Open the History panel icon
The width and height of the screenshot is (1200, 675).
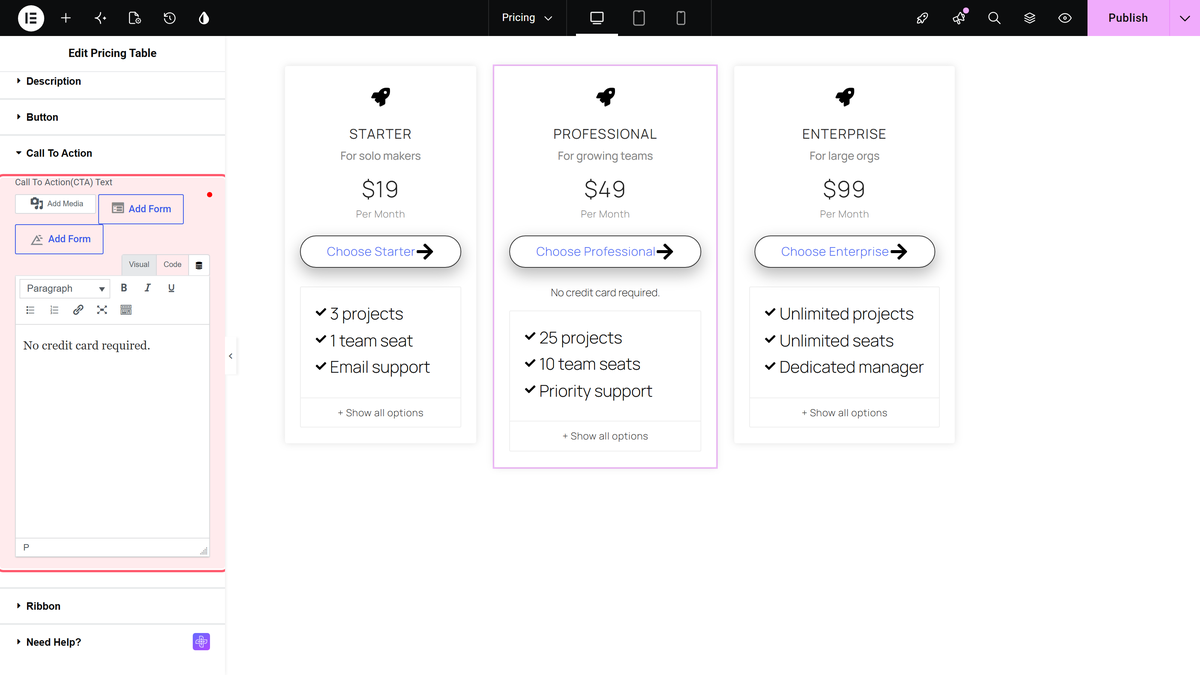170,18
